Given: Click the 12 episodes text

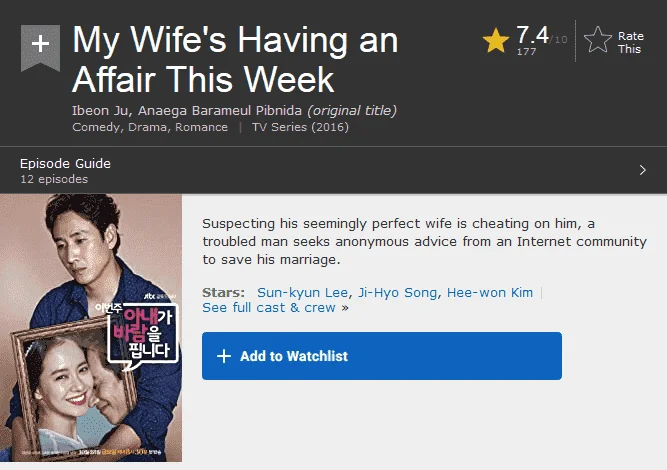Looking at the screenshot, I should pos(54,179).
